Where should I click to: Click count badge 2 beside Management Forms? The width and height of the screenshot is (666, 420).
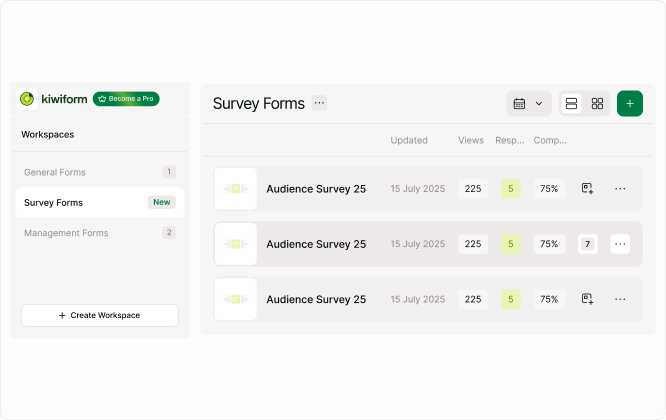169,232
